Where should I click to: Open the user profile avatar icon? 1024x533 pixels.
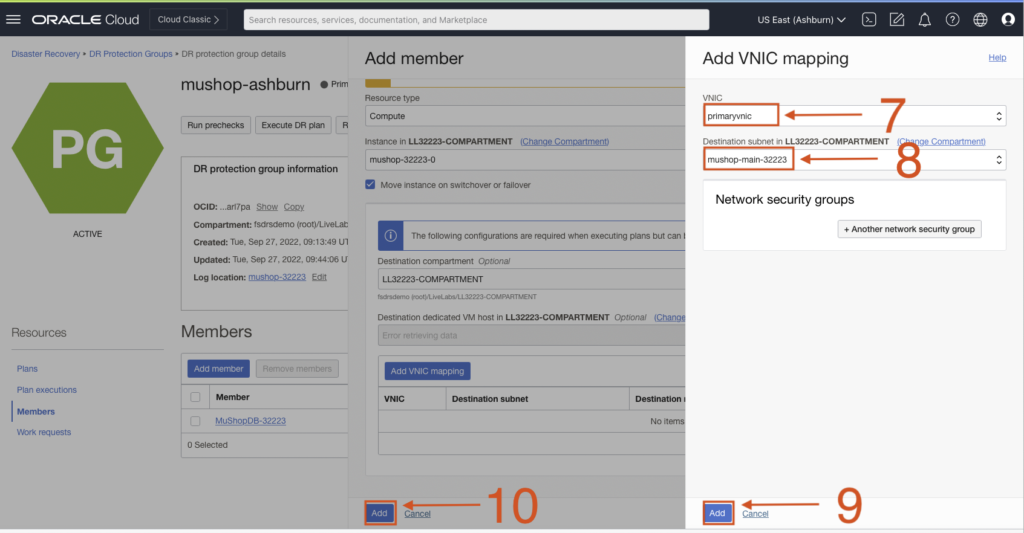coord(1008,19)
